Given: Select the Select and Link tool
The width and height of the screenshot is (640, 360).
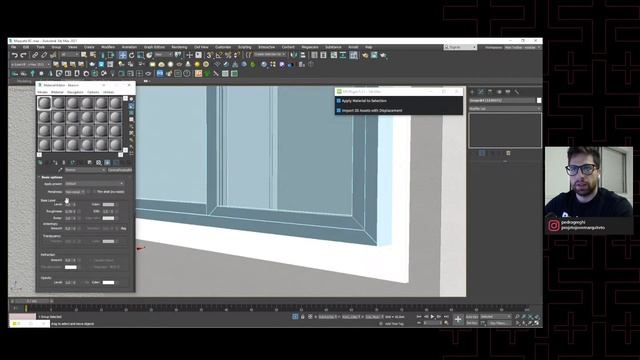Looking at the screenshot, I should pos(35,55).
